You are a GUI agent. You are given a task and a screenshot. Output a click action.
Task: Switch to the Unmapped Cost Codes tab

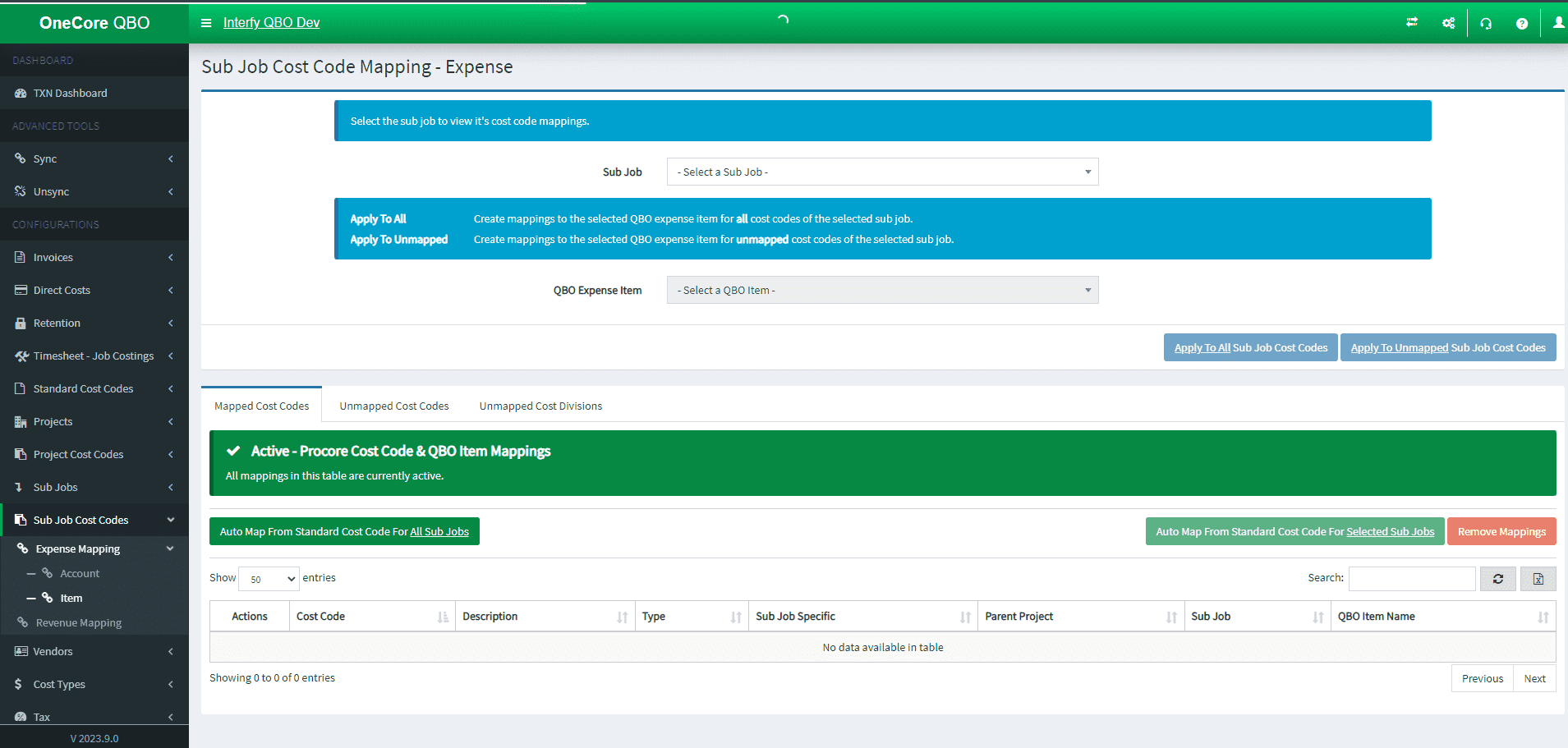[x=393, y=405]
